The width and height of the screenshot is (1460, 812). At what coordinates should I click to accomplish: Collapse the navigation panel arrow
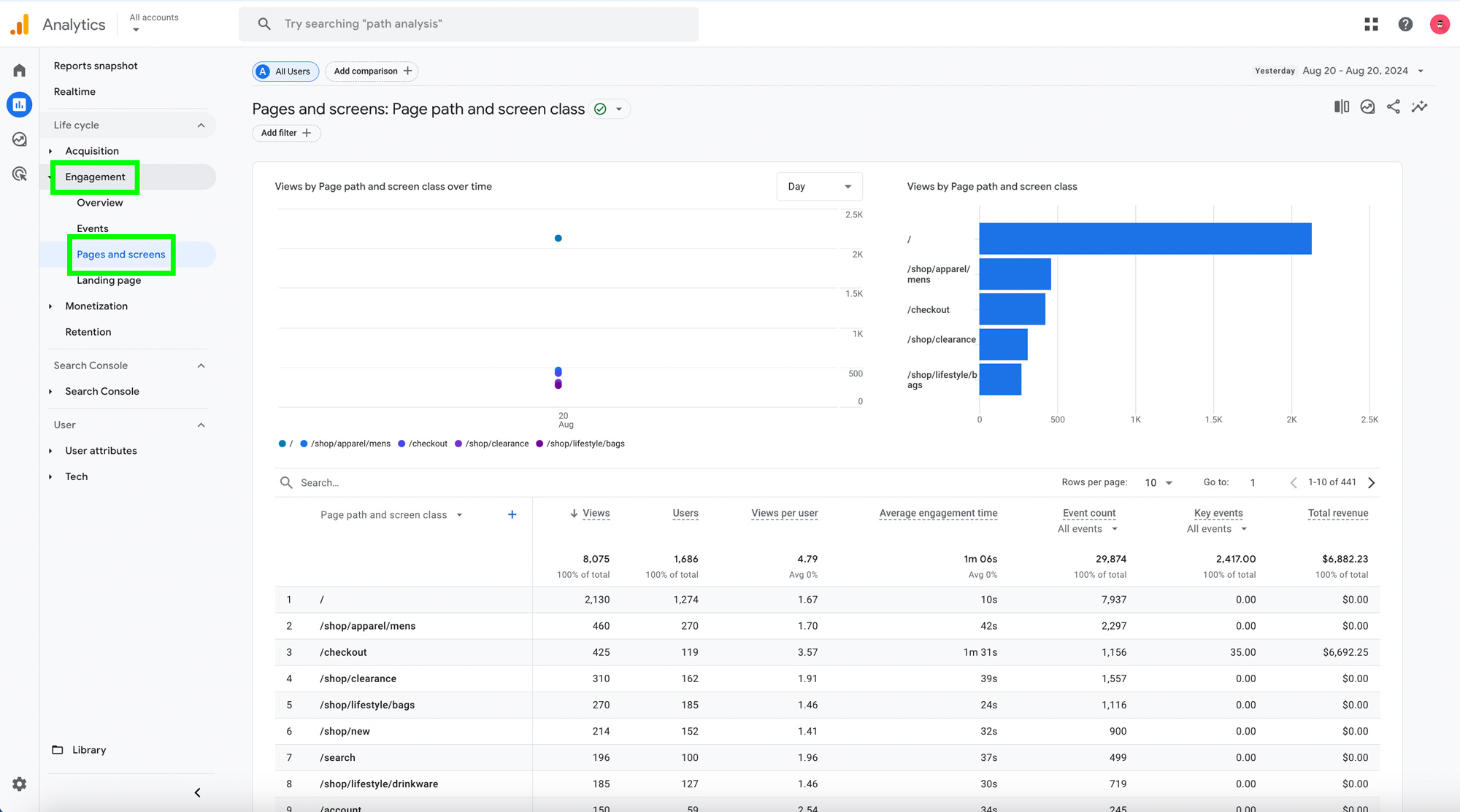click(x=197, y=792)
